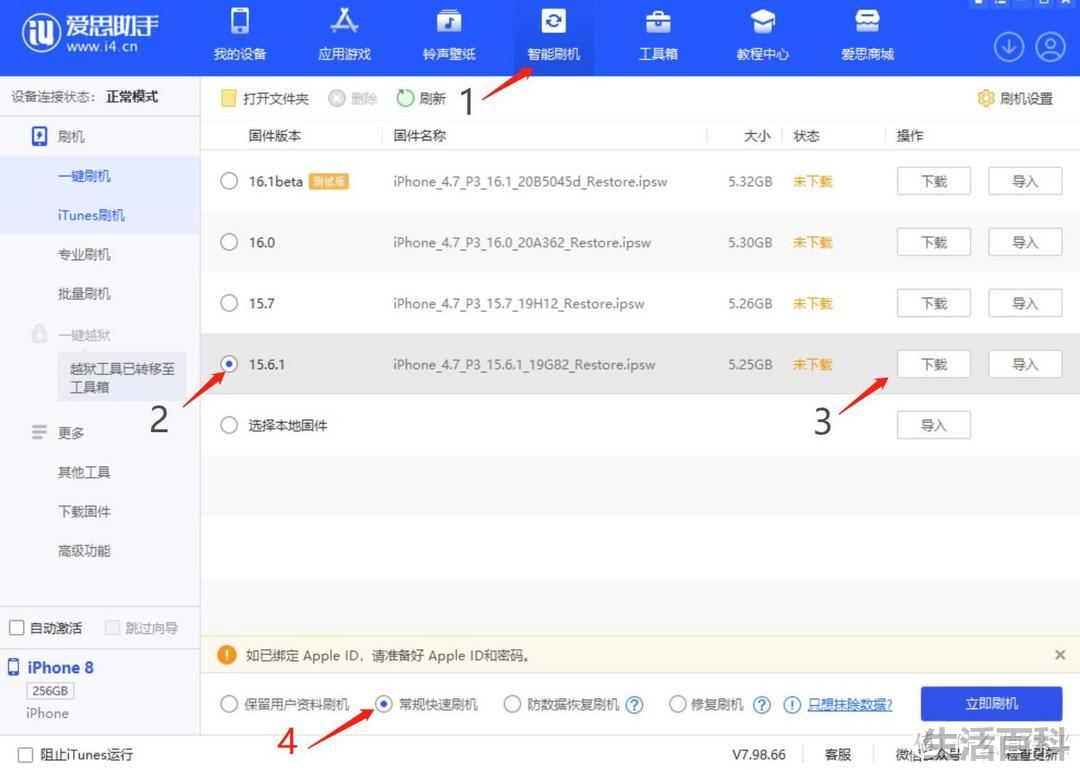Viewport: 1080px width, 770px height.
Task: Click the 固件版本 column header
Action: tap(275, 136)
